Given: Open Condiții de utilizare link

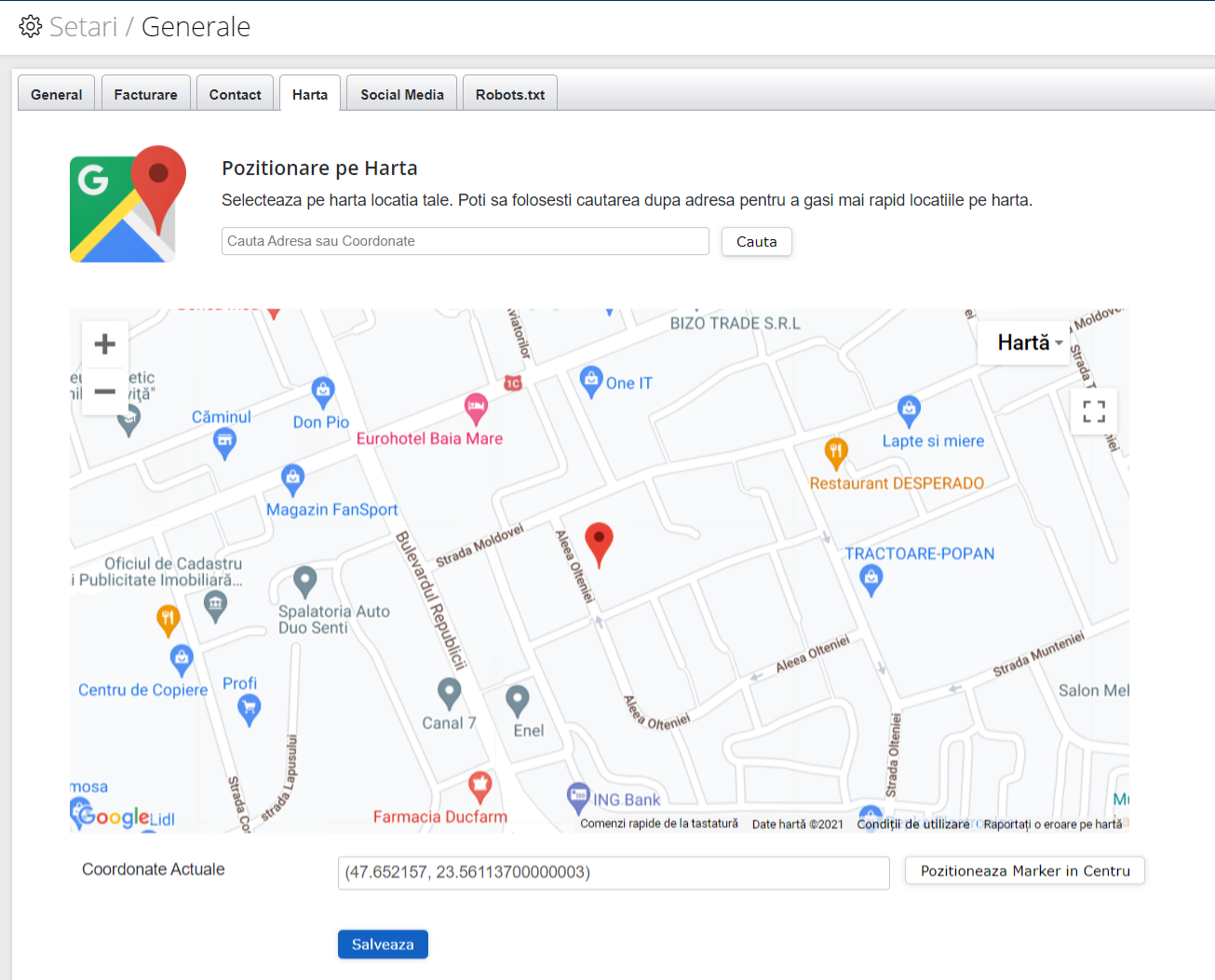Looking at the screenshot, I should pyautogui.click(x=913, y=825).
